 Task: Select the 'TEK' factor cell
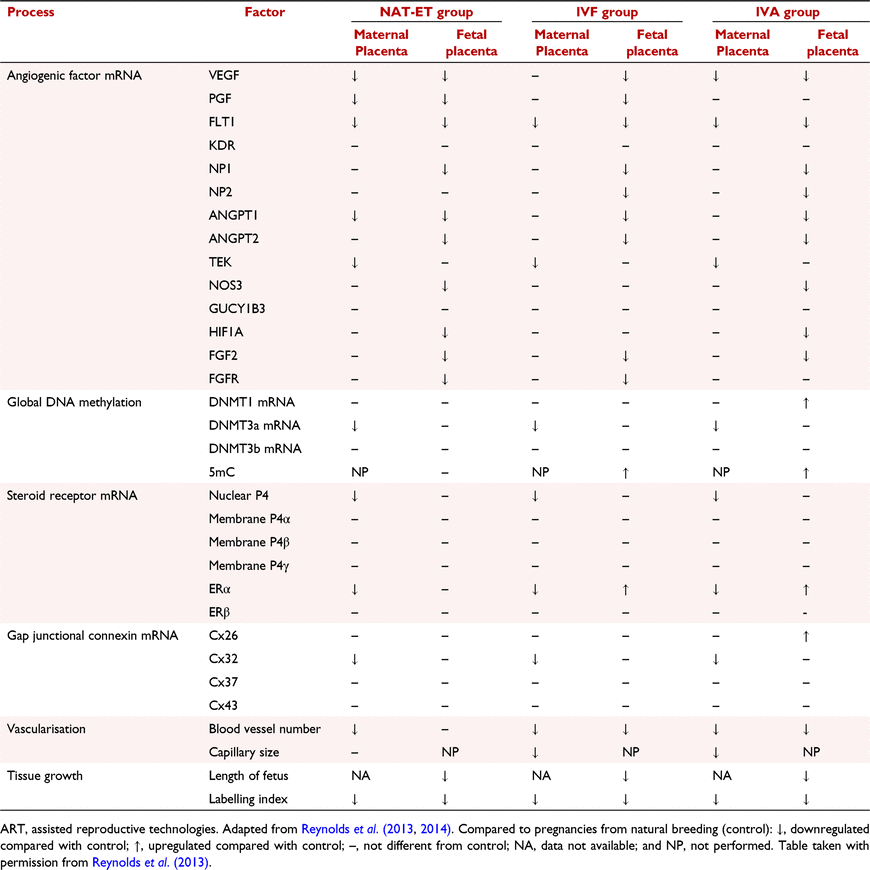pyautogui.click(x=220, y=262)
